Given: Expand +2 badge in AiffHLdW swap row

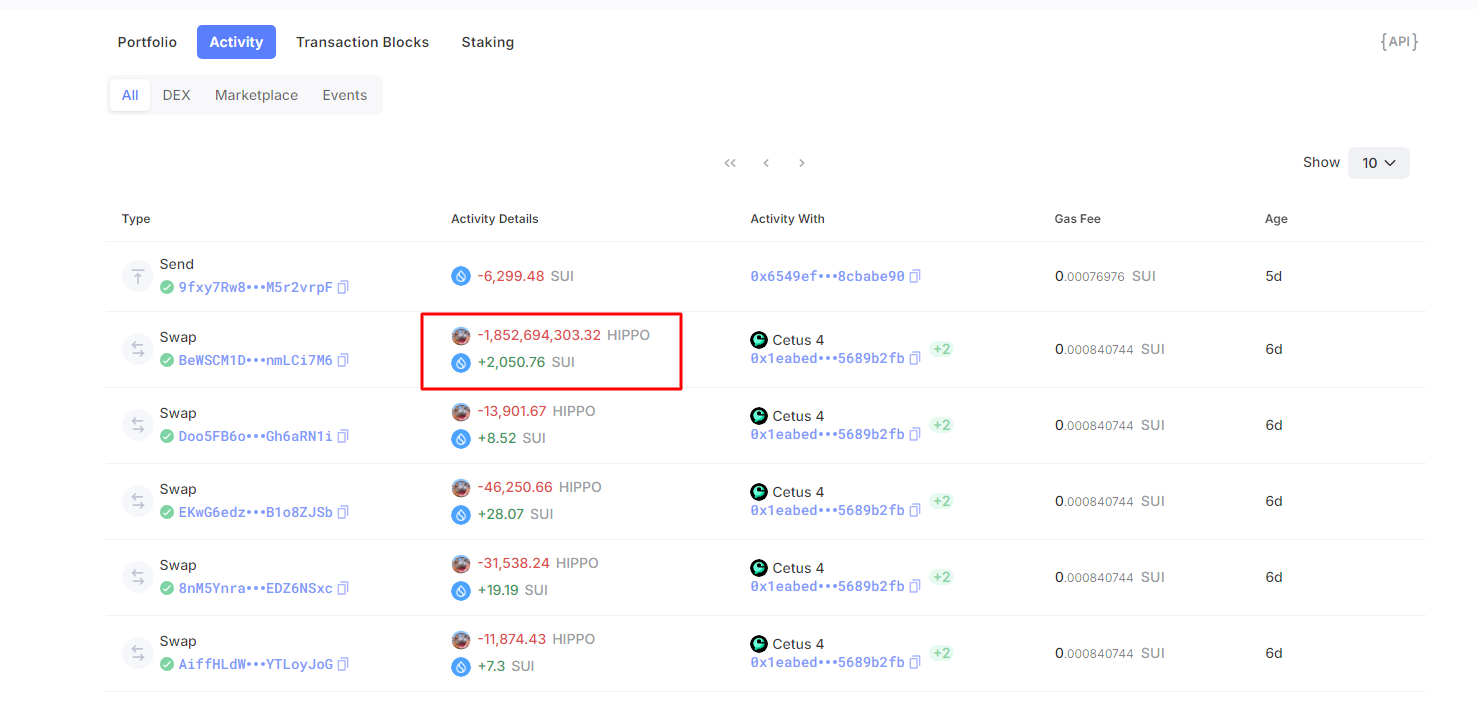Looking at the screenshot, I should (x=941, y=653).
